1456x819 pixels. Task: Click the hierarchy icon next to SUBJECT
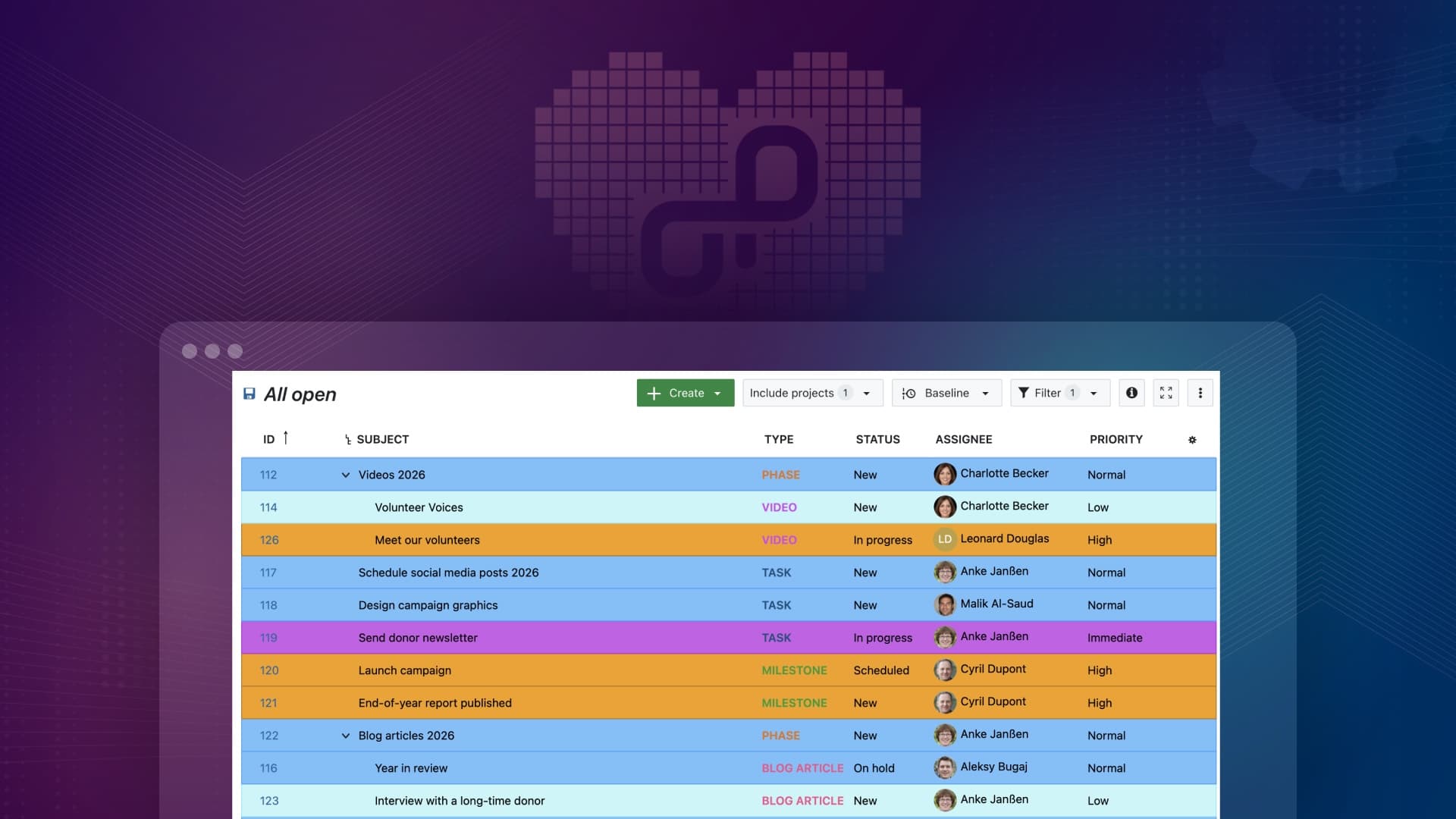pyautogui.click(x=347, y=438)
